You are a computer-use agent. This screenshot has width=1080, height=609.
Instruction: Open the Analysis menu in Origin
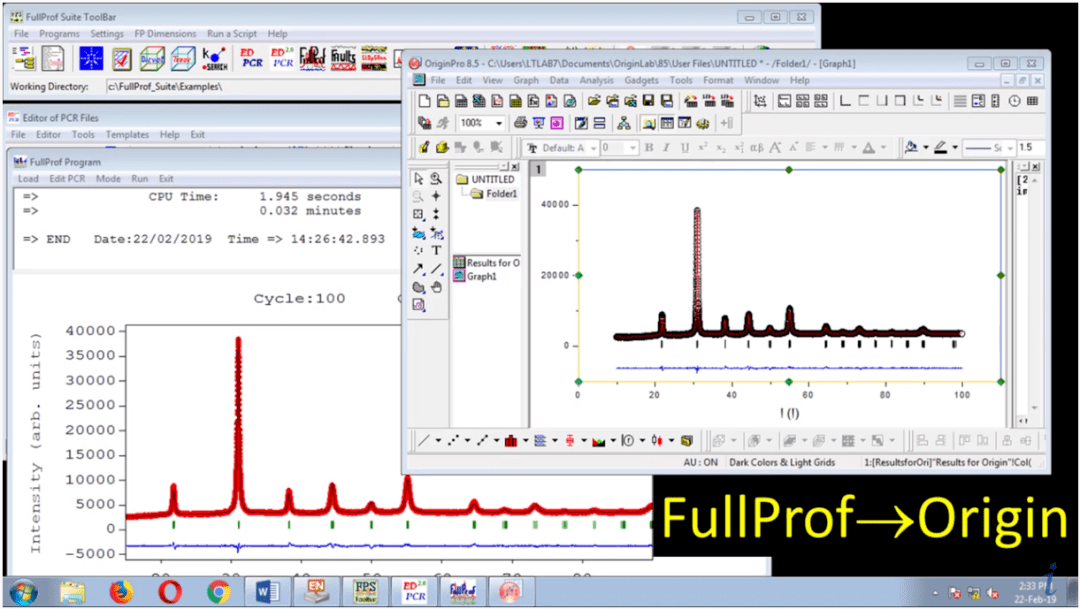596,80
